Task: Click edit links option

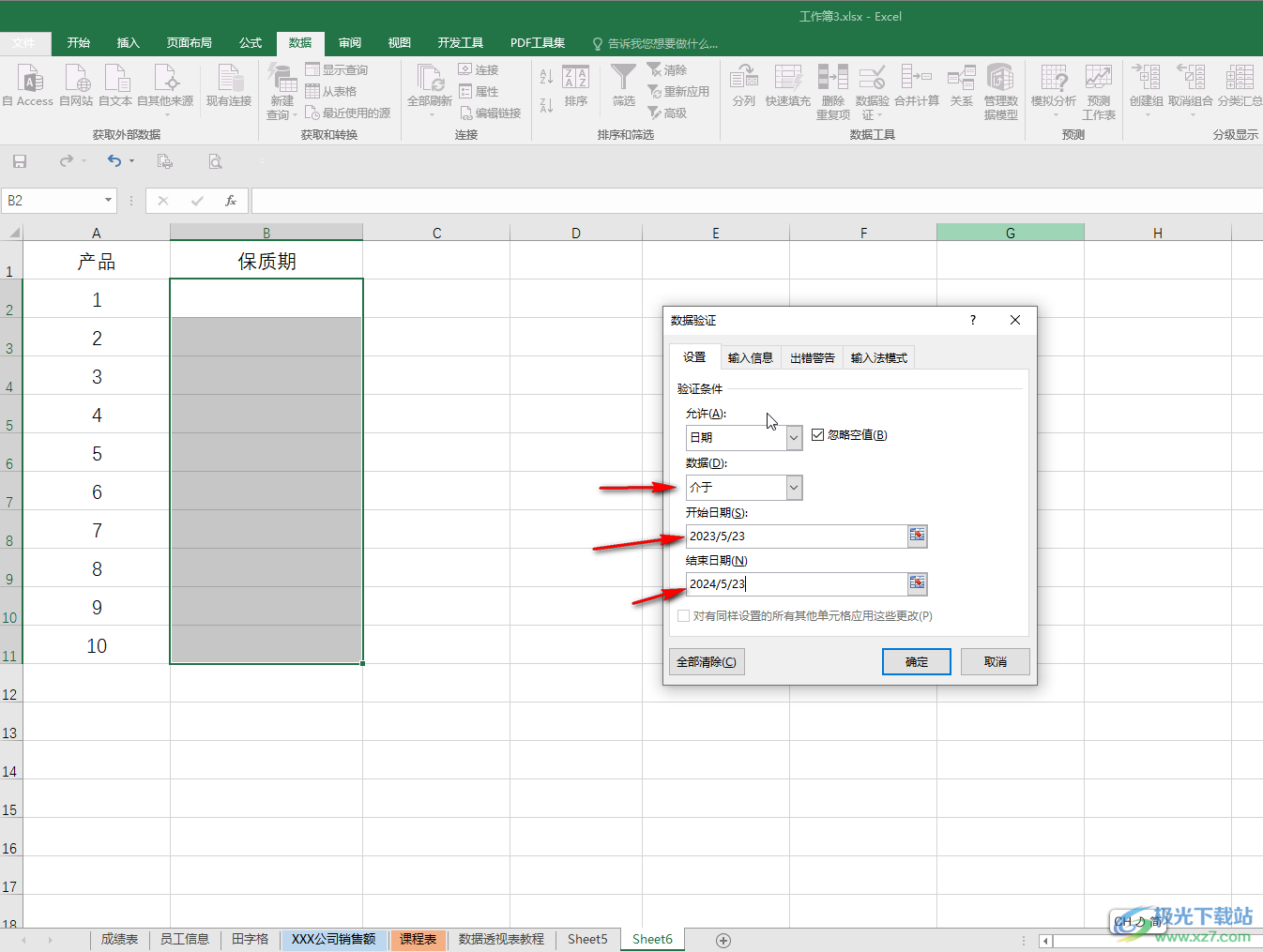Action: (x=490, y=113)
